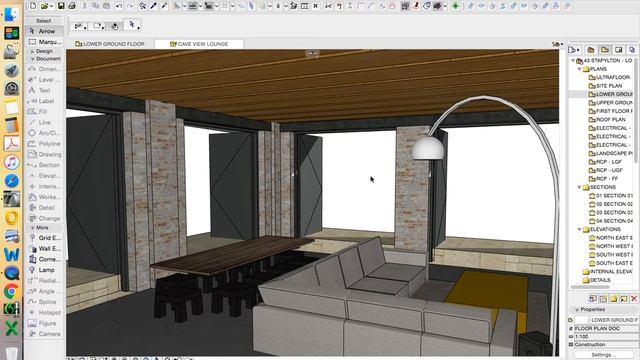This screenshot has height=360, width=640.
Task: Select the Label tool
Action: click(44, 101)
